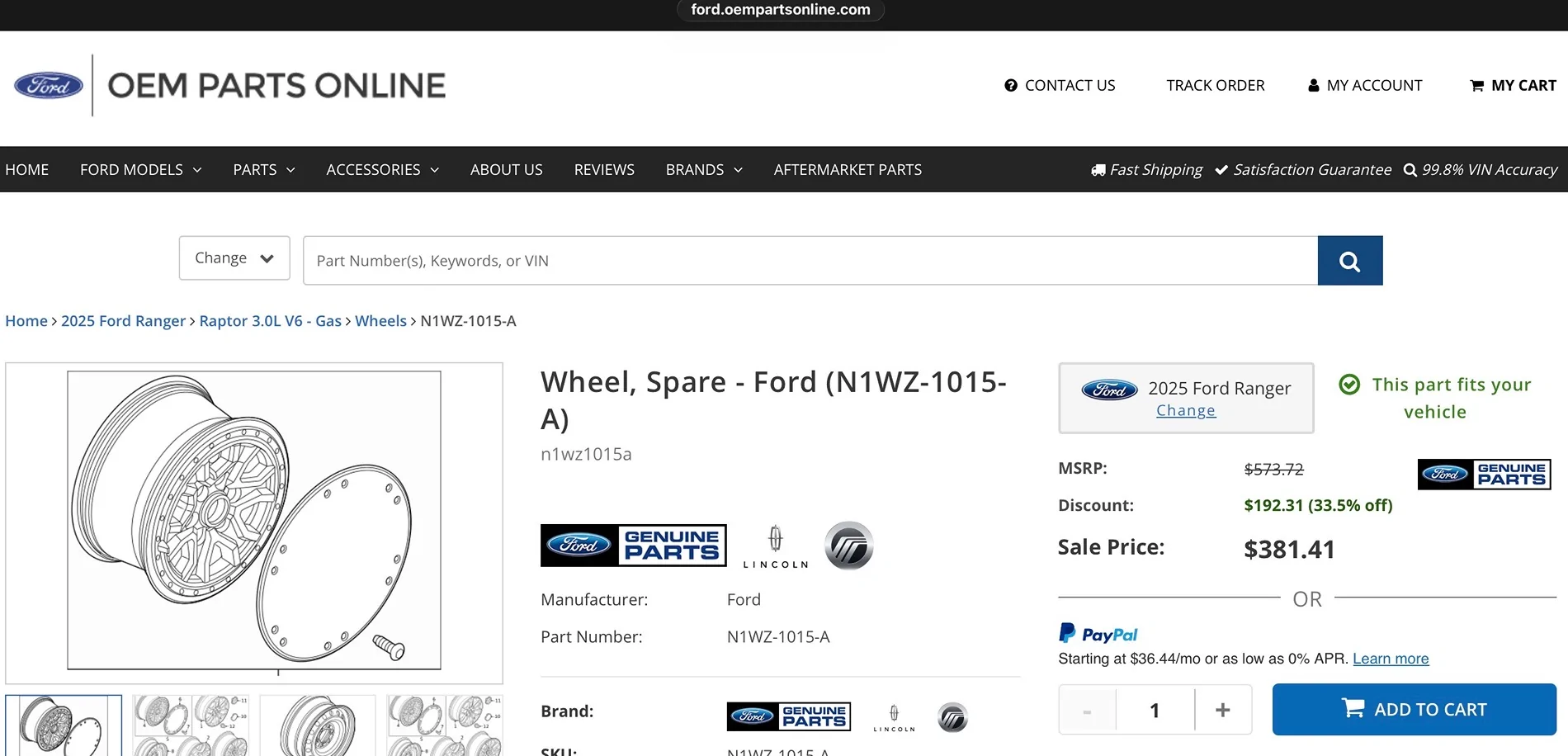
Task: Decrease quantity with the minus button
Action: (1088, 710)
